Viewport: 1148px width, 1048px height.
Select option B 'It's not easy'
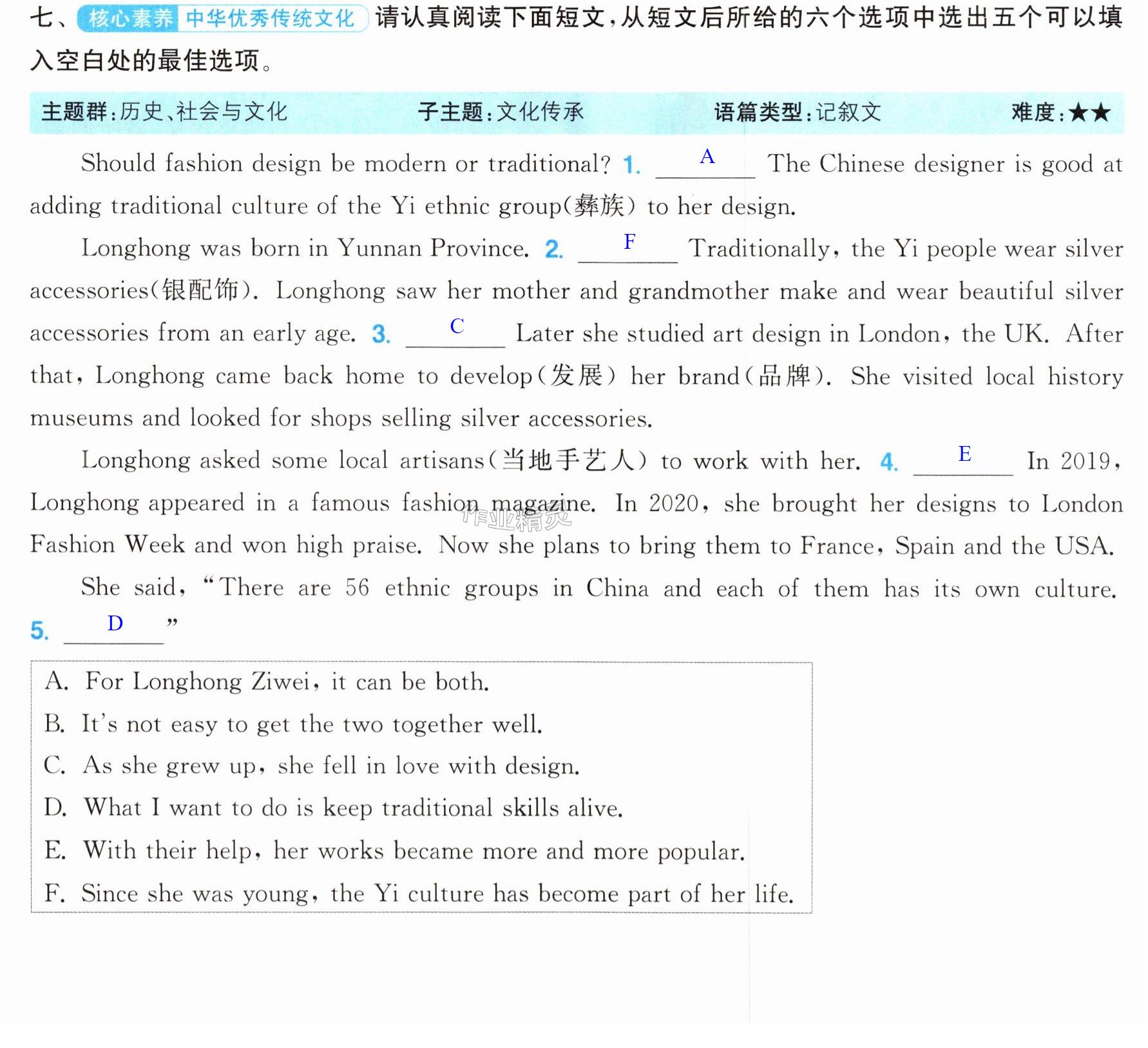tap(293, 724)
